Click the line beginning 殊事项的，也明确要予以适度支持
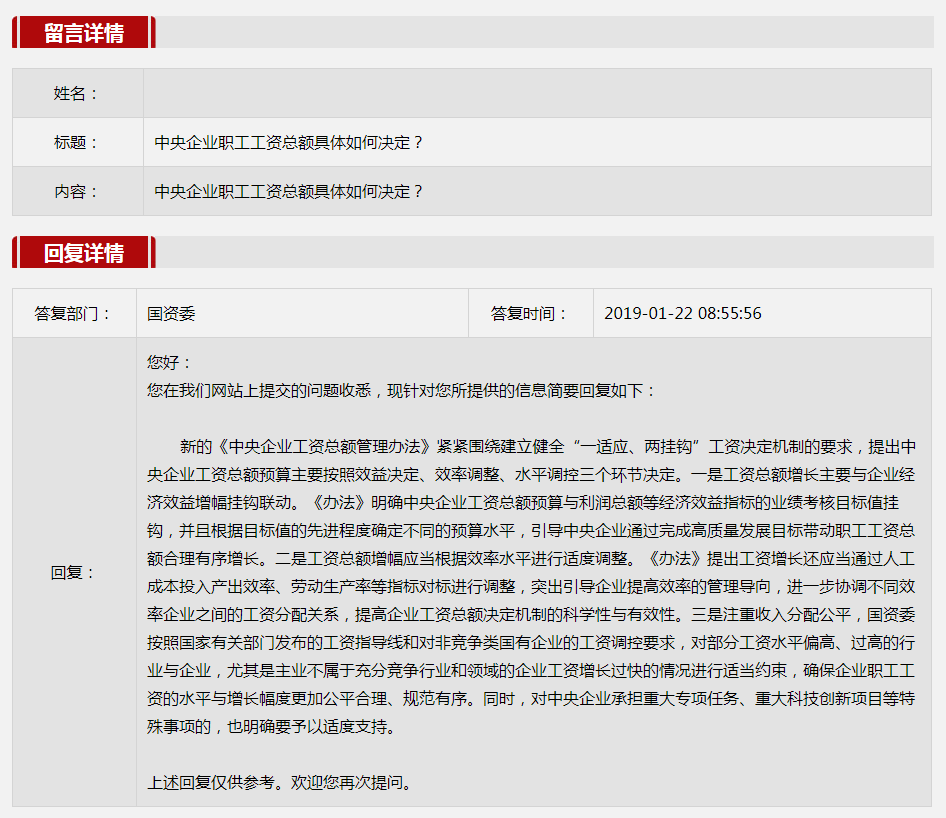This screenshot has width=946, height=818. click(x=277, y=726)
